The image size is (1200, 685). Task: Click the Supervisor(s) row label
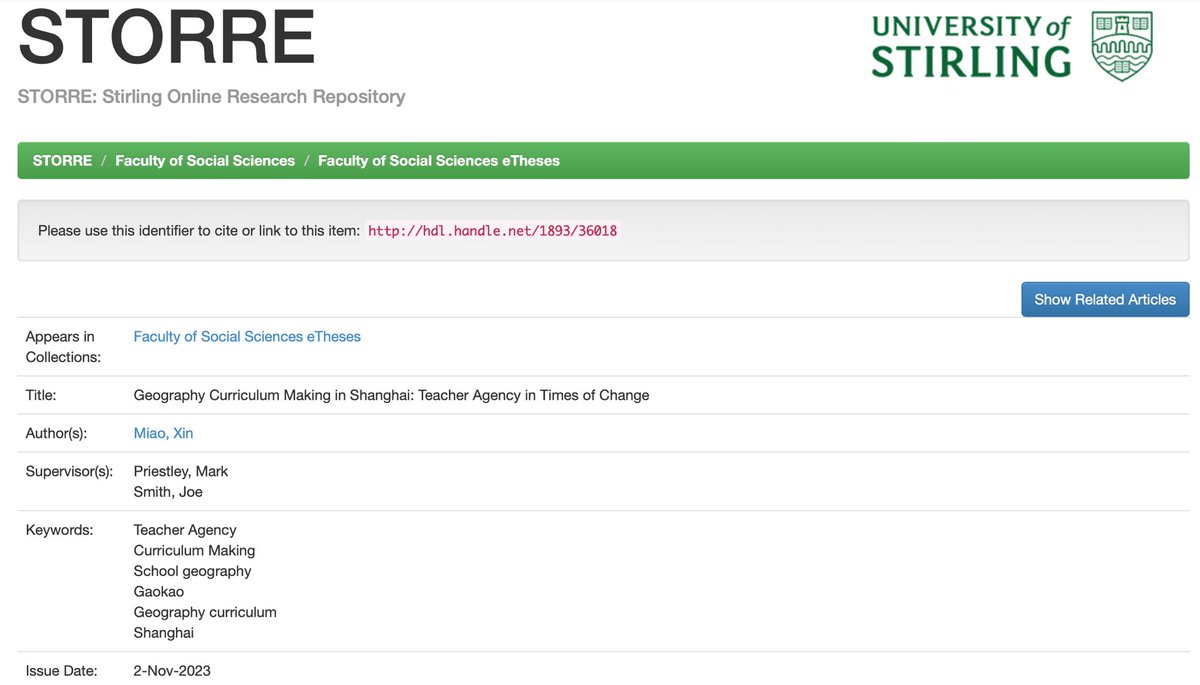click(69, 471)
